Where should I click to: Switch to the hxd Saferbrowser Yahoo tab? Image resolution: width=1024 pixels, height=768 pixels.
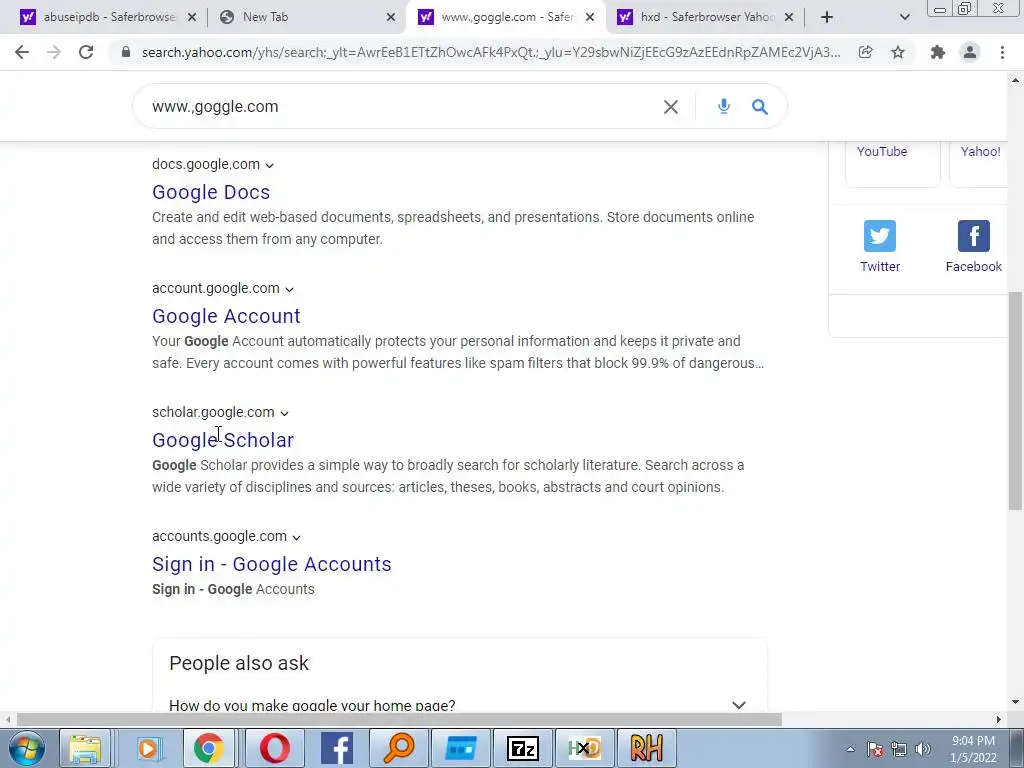(705, 17)
